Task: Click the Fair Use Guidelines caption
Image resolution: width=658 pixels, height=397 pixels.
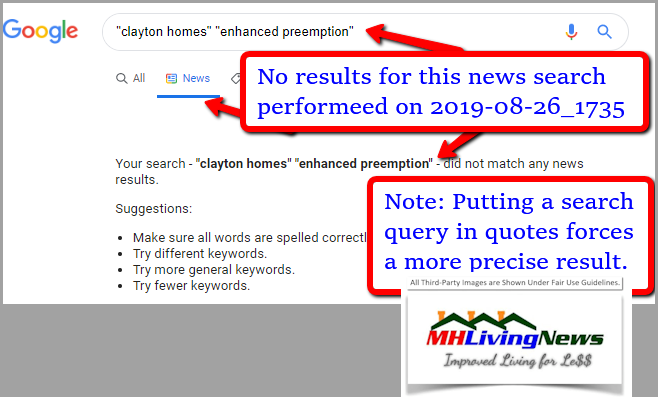Action: tap(515, 283)
